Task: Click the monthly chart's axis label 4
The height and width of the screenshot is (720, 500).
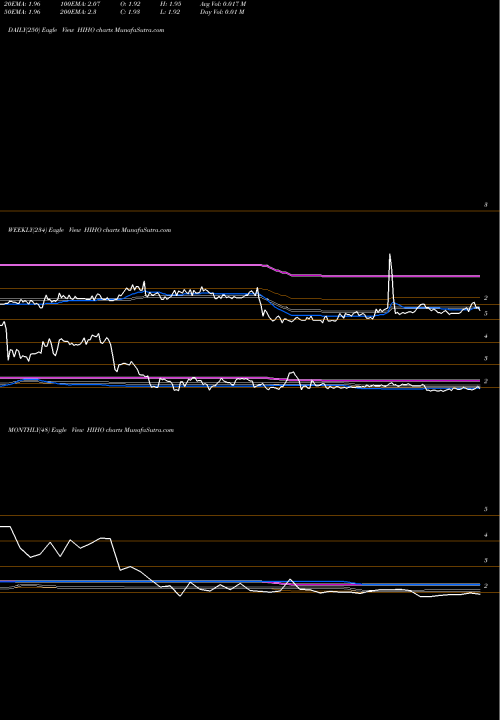Action: coord(486,535)
